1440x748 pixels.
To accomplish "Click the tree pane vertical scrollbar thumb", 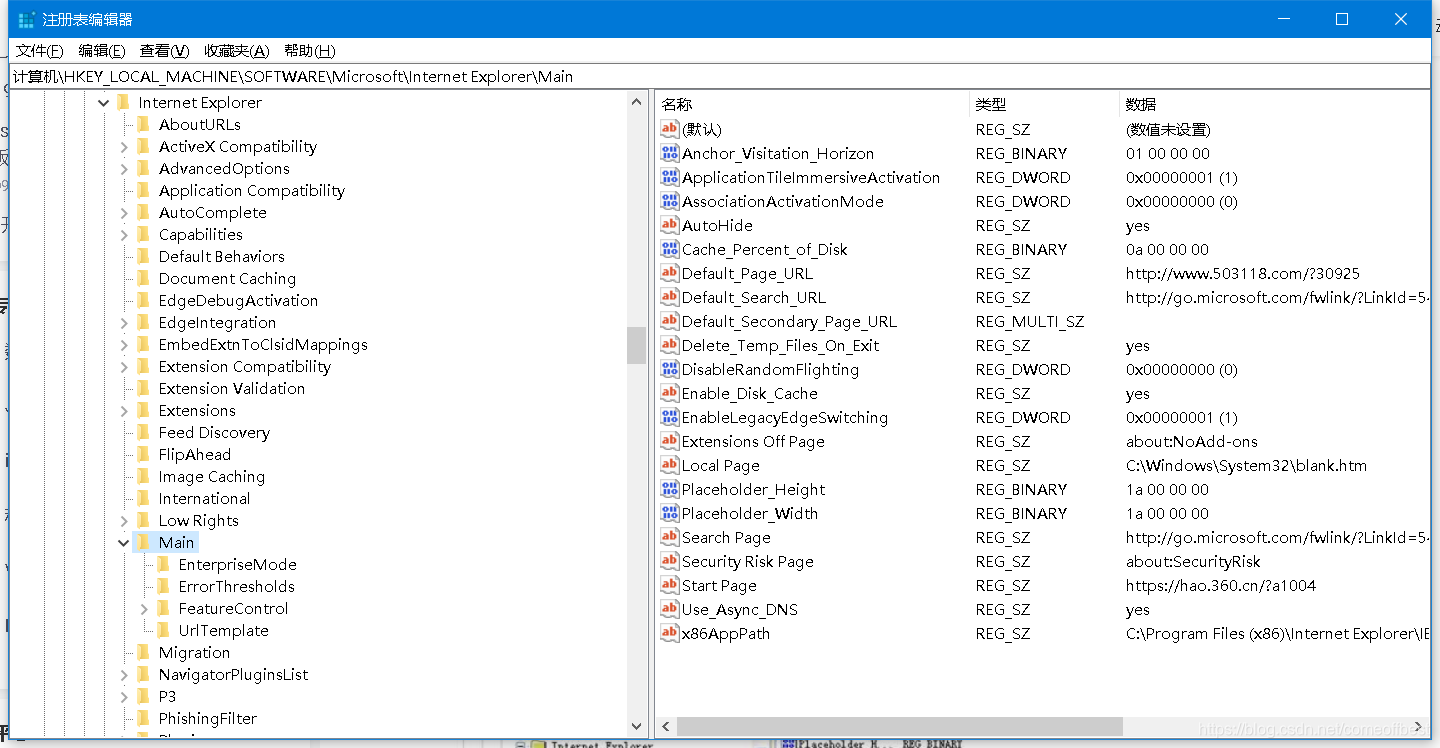I will point(637,346).
